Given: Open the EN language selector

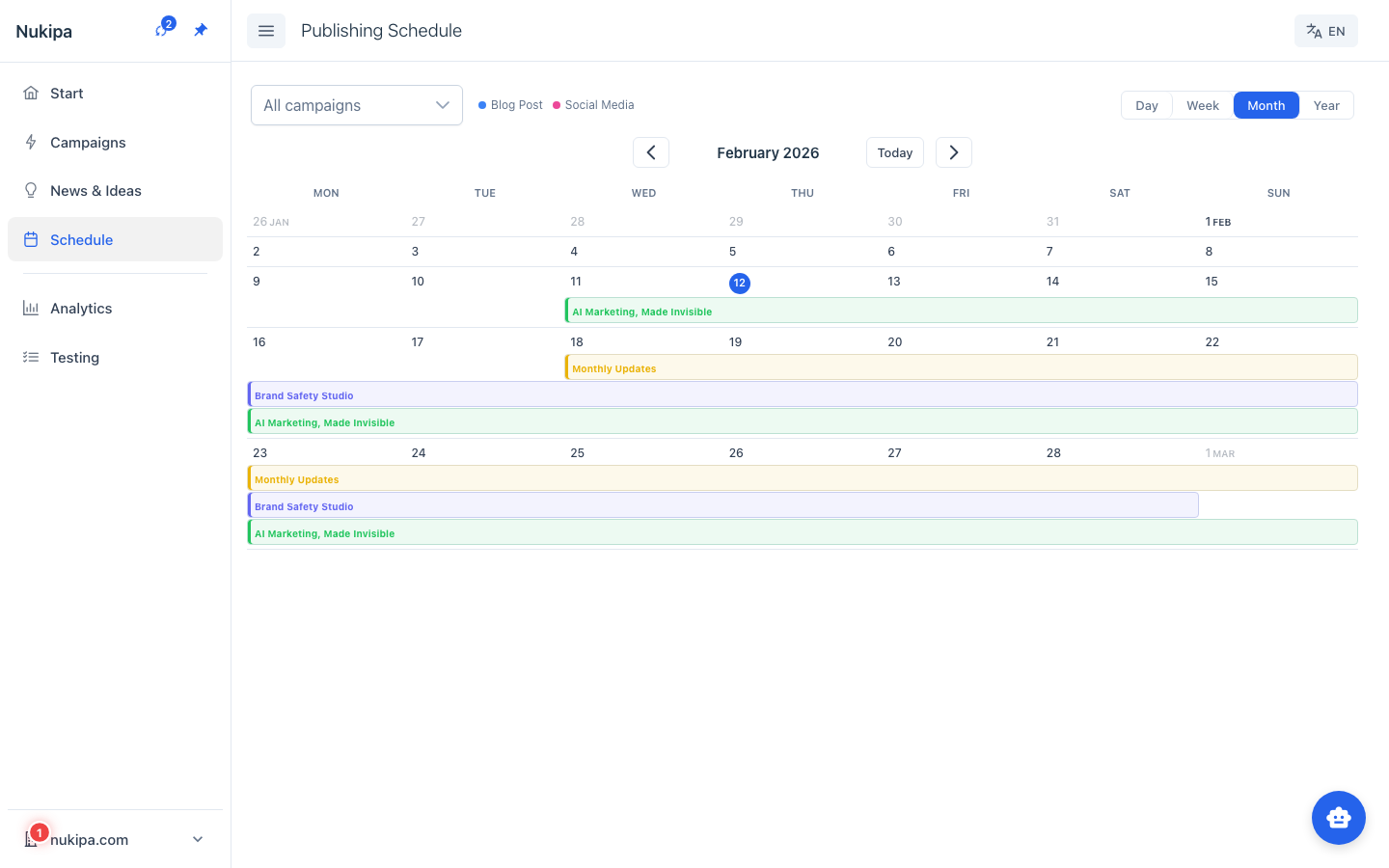Looking at the screenshot, I should pos(1325,31).
